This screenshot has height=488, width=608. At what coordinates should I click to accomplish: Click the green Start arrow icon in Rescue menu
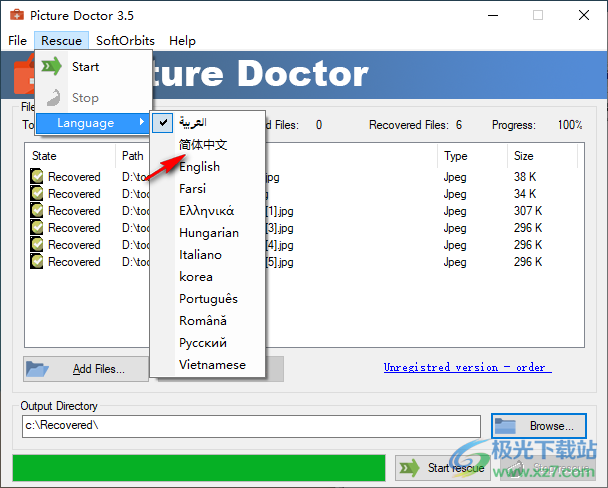point(52,66)
